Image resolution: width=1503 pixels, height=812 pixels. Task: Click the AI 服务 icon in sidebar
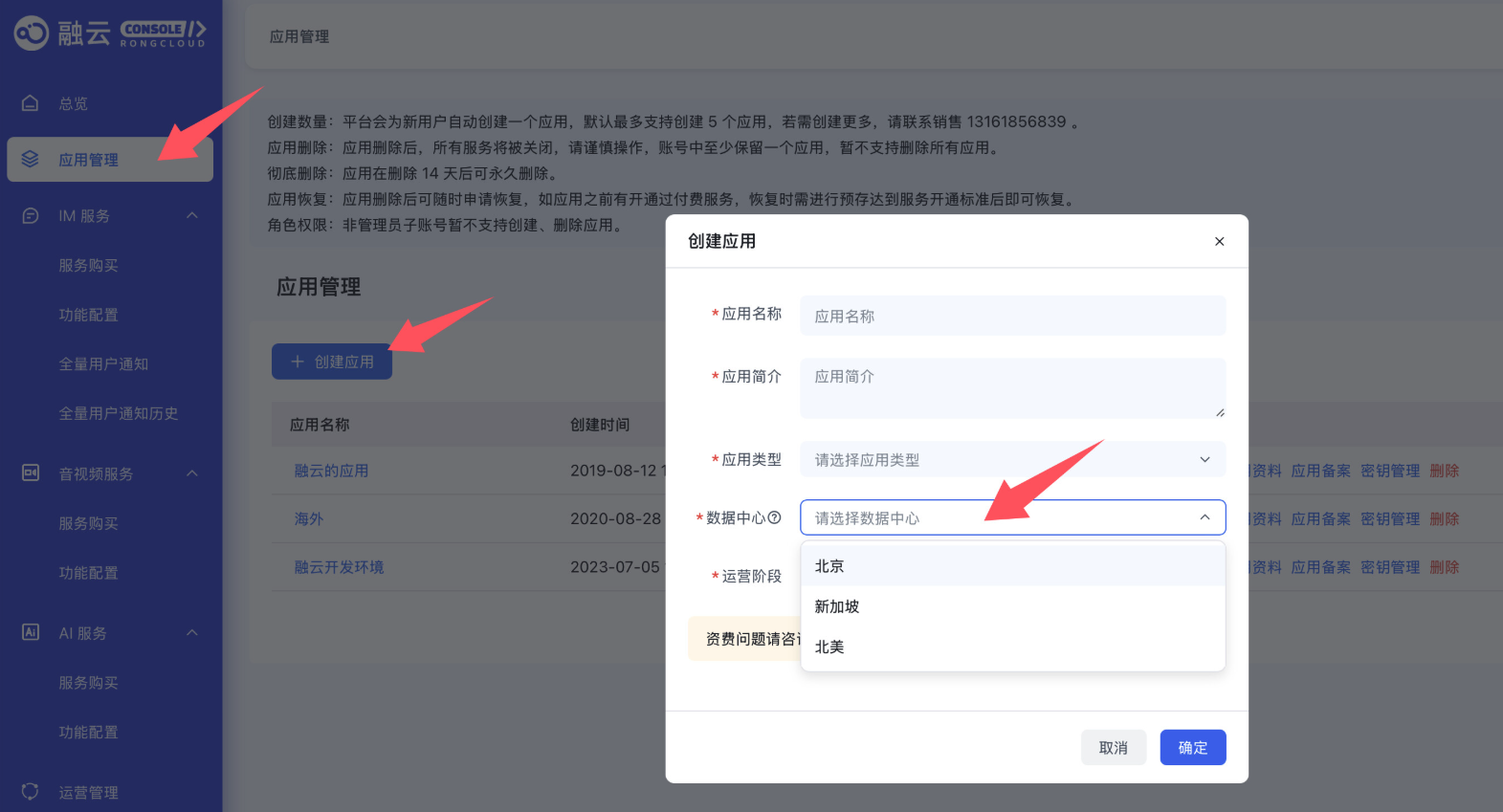point(31,633)
